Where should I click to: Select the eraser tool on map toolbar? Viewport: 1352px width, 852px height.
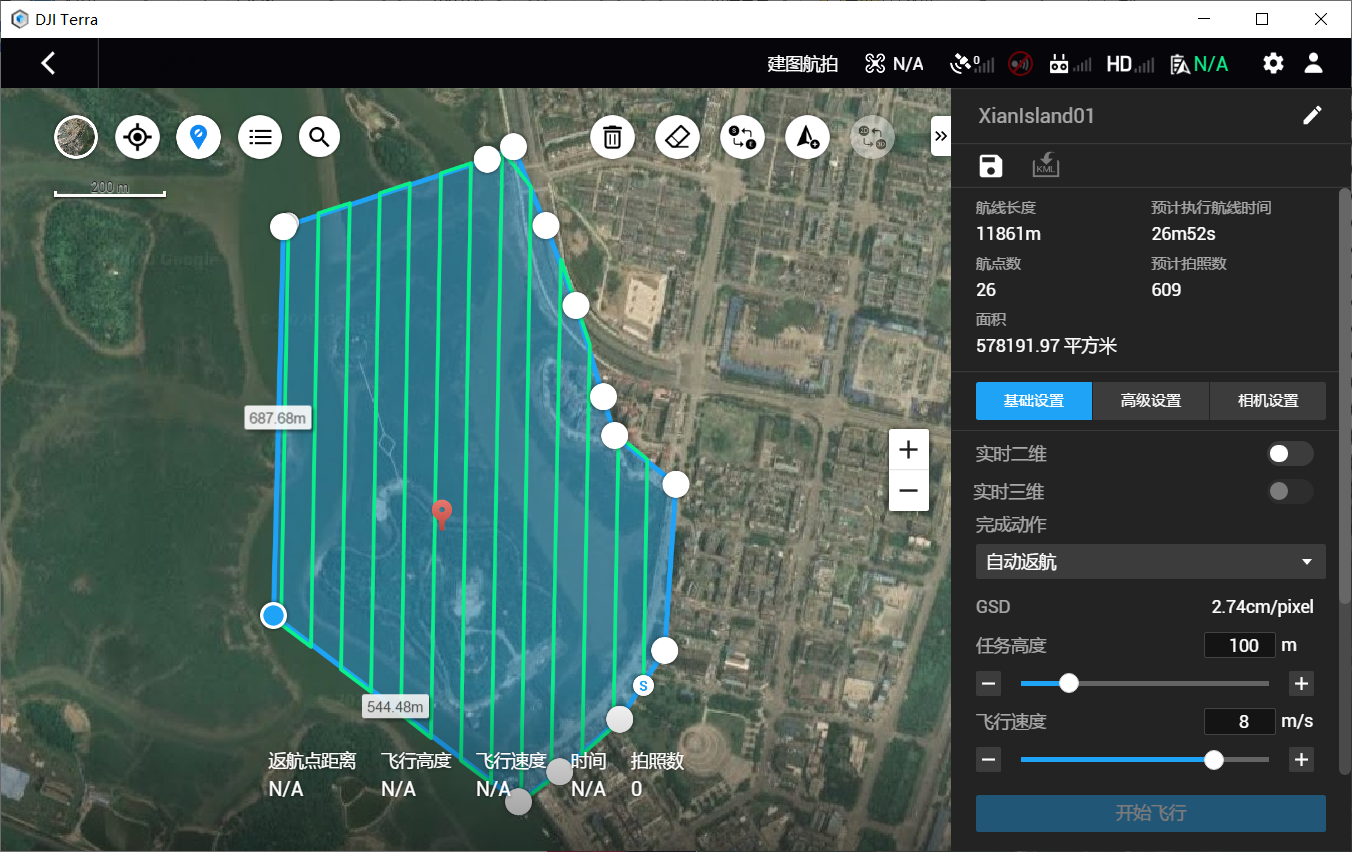(678, 137)
